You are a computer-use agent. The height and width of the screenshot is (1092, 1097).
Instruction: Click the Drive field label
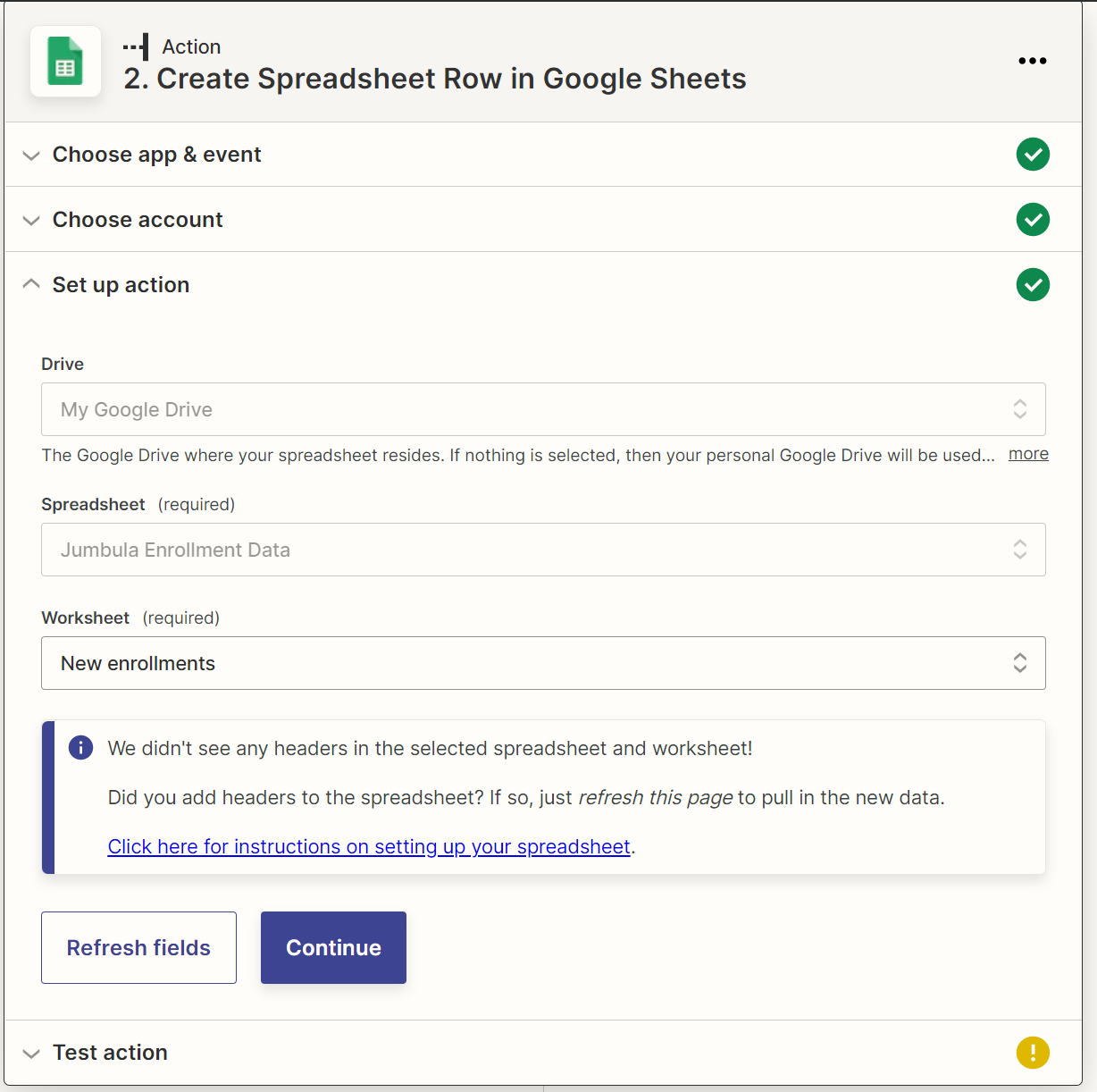(x=63, y=364)
